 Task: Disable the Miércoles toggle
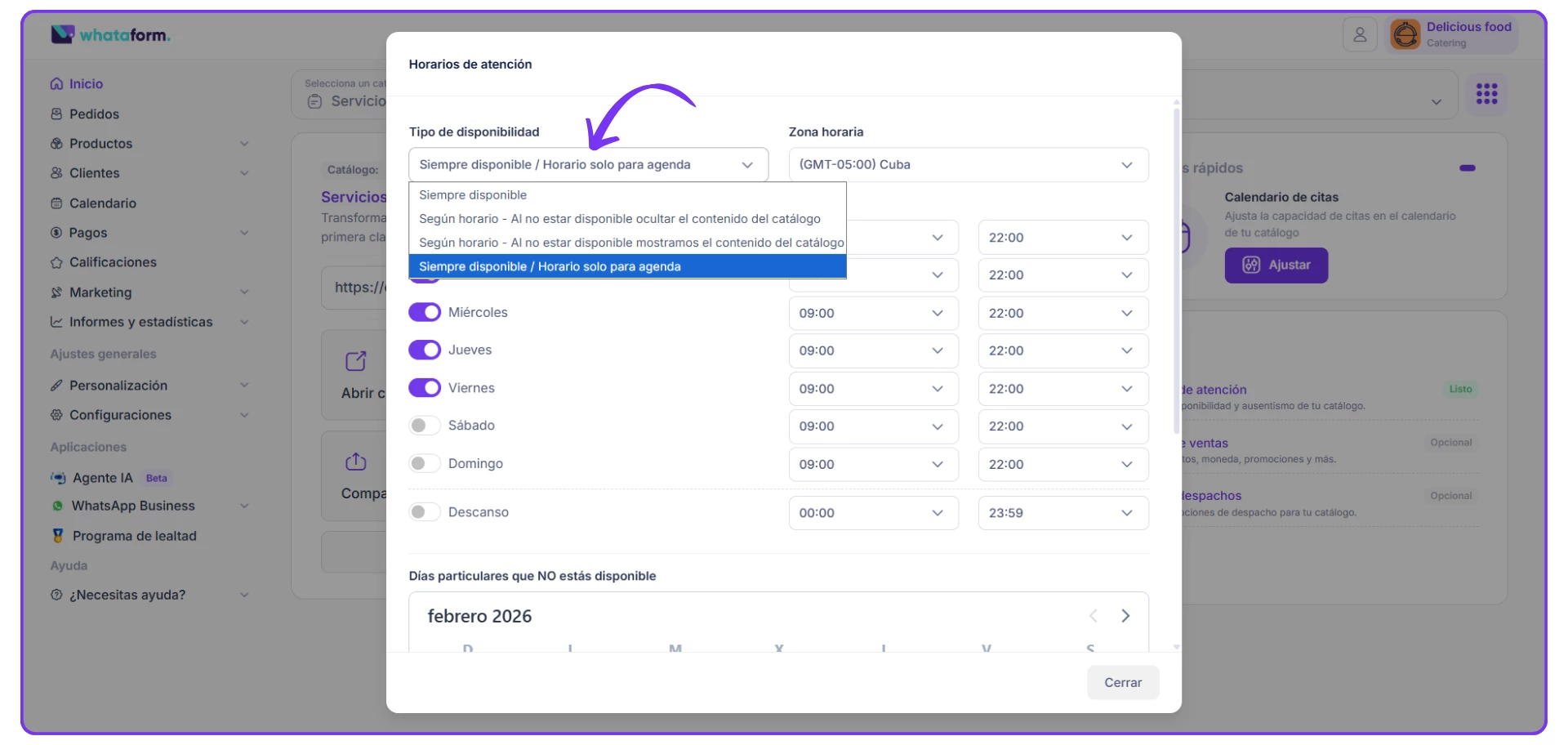tap(425, 312)
